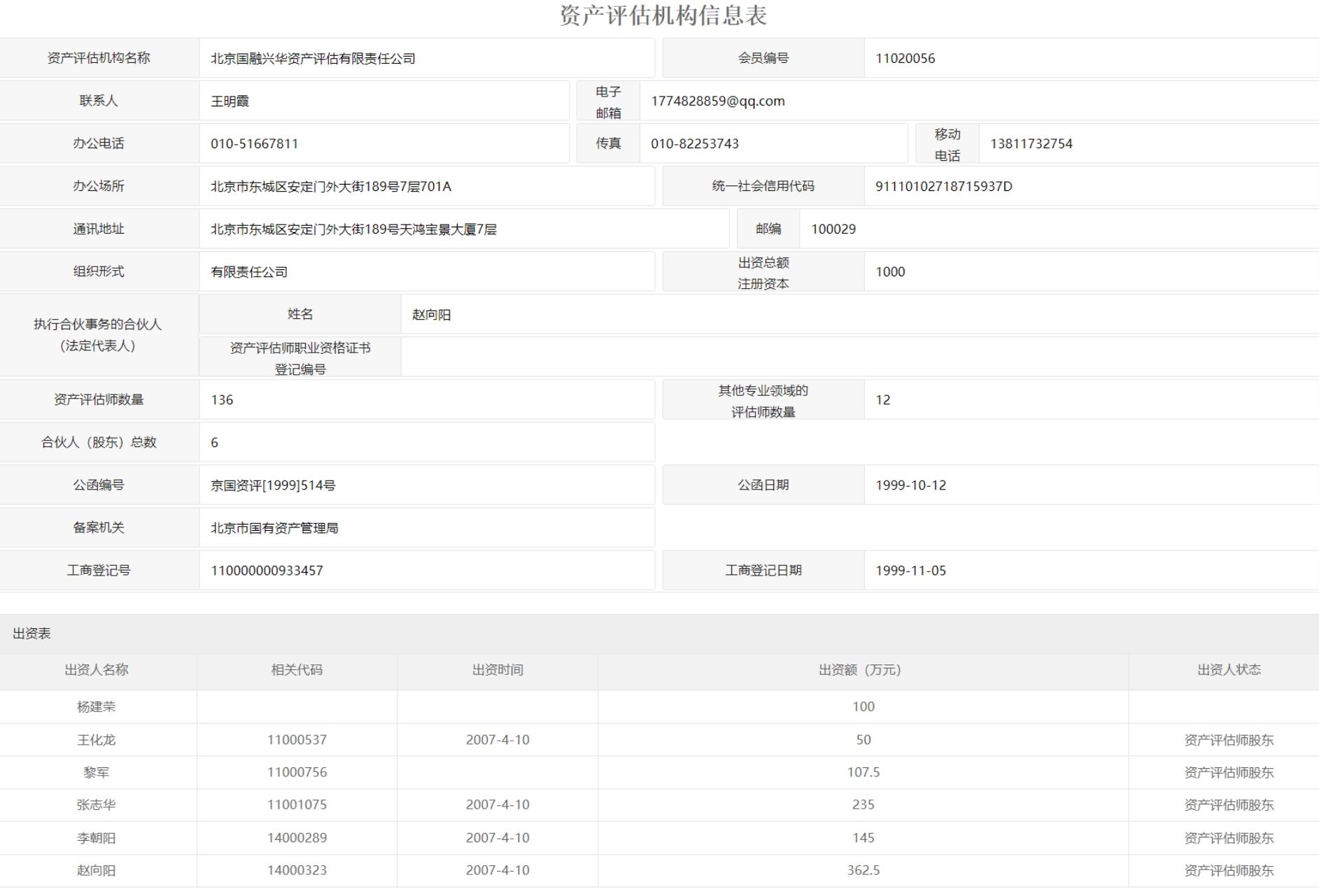1319x896 pixels.
Task: Select organization form value 有限责任公司
Action: point(249,272)
